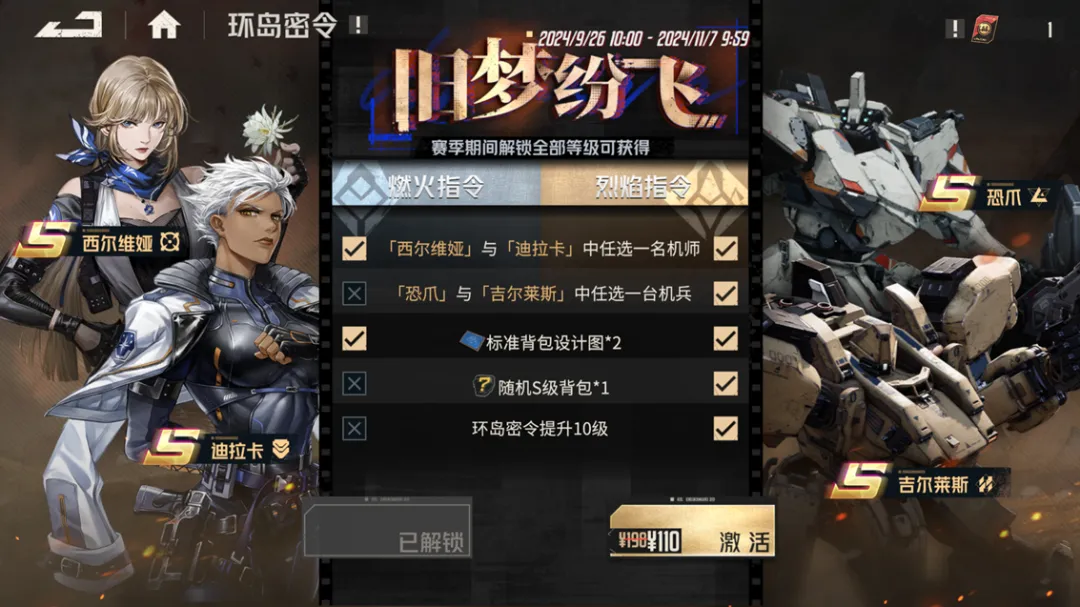Screen dimensions: 1080x607
Task: Switch to the 烈焰指令 tab
Action: (644, 185)
